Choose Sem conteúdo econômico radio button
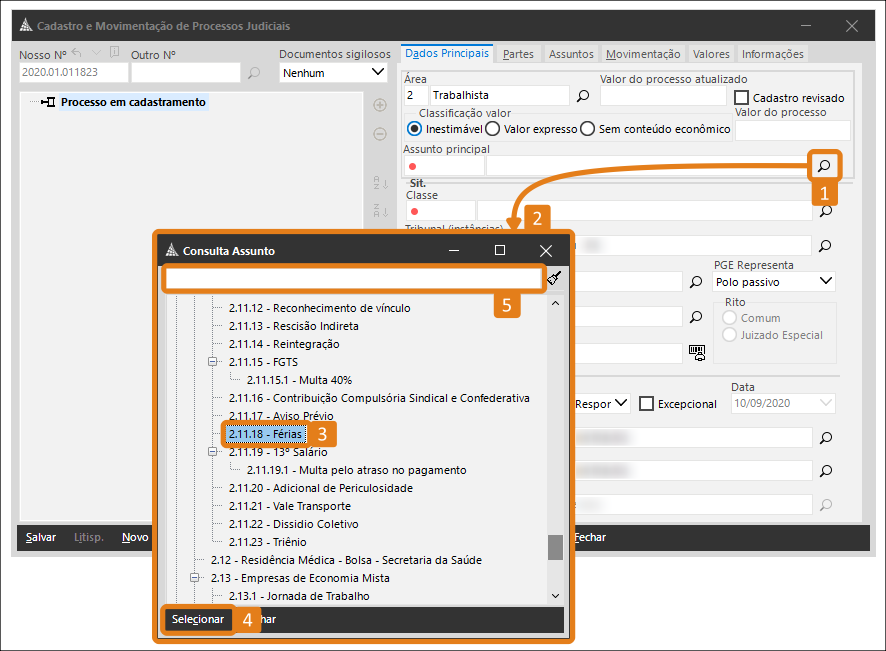 (x=588, y=129)
